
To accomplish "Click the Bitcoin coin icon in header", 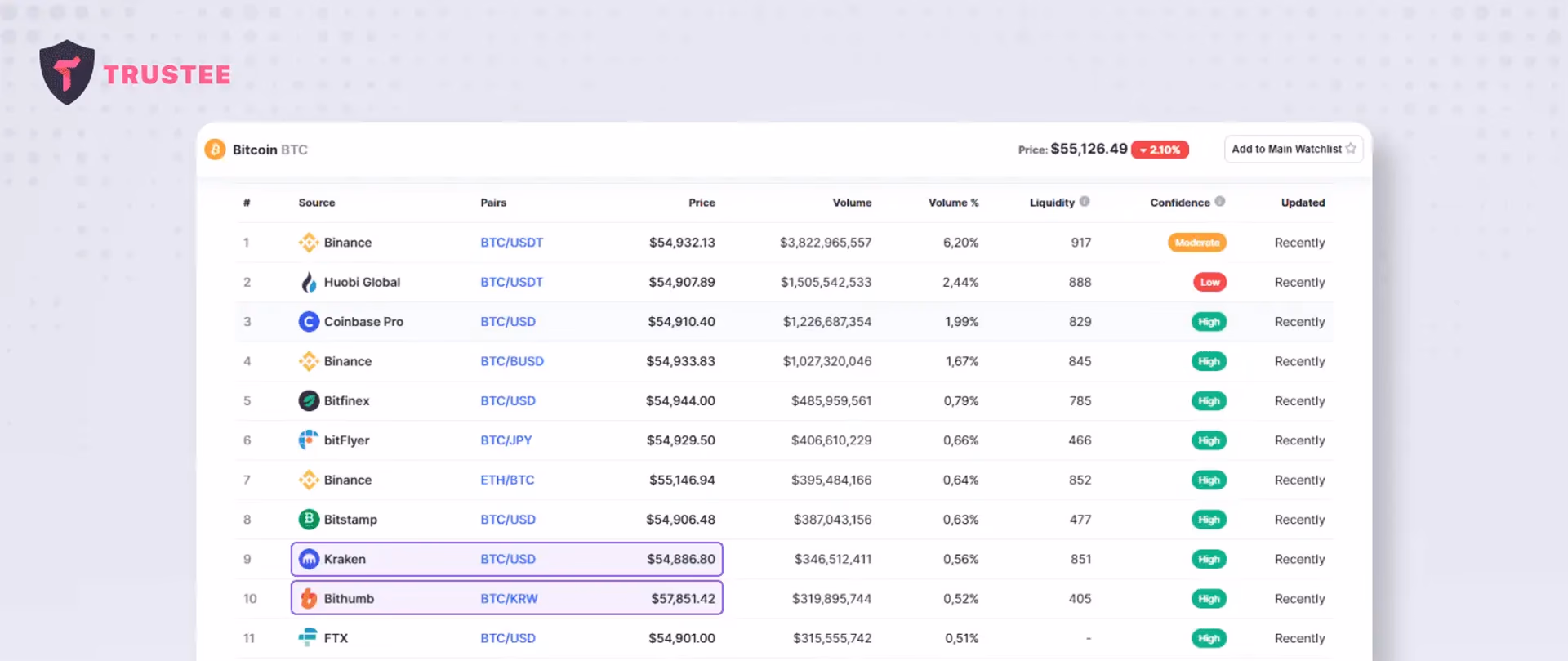I will 215,150.
